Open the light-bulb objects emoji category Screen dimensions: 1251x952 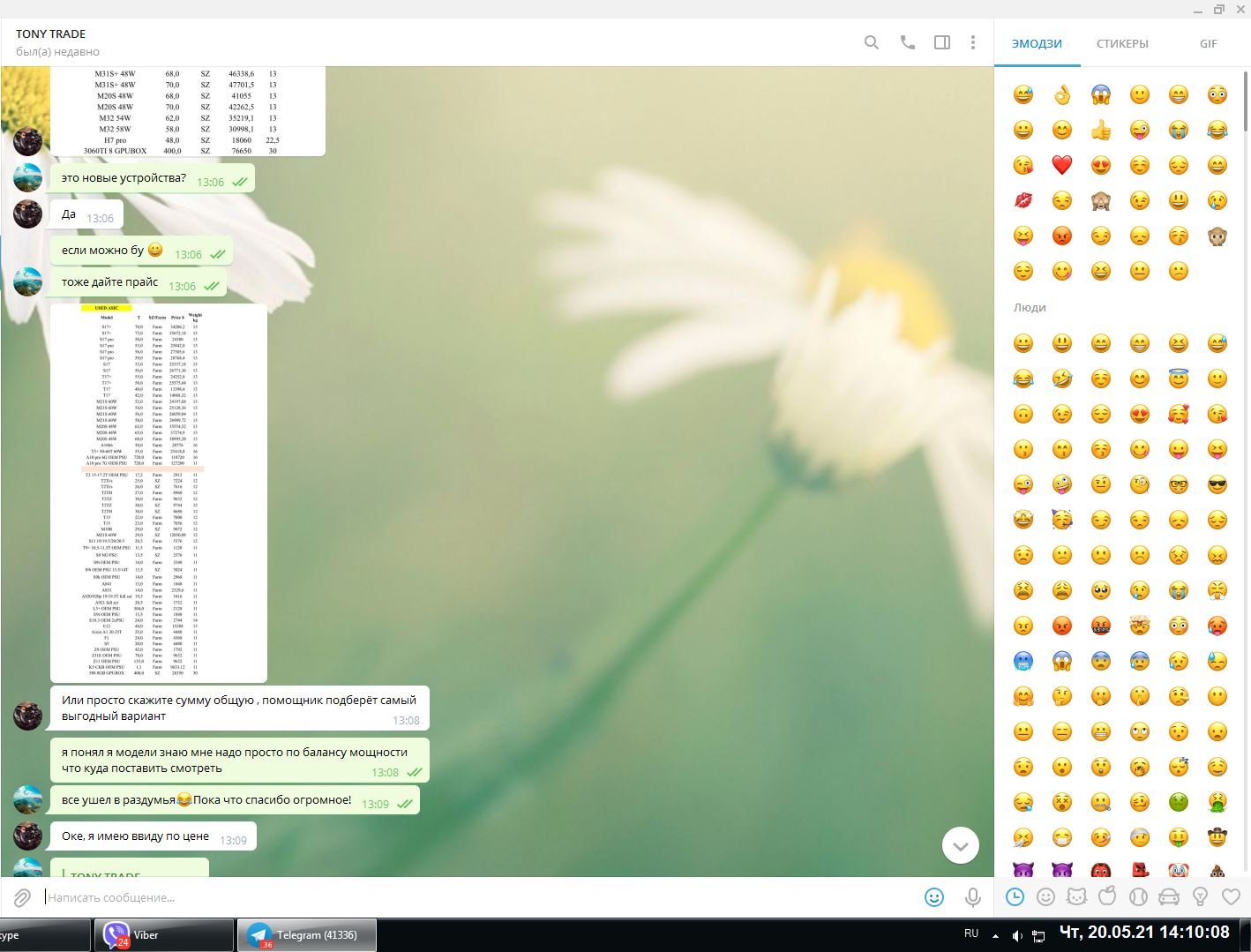click(1200, 897)
